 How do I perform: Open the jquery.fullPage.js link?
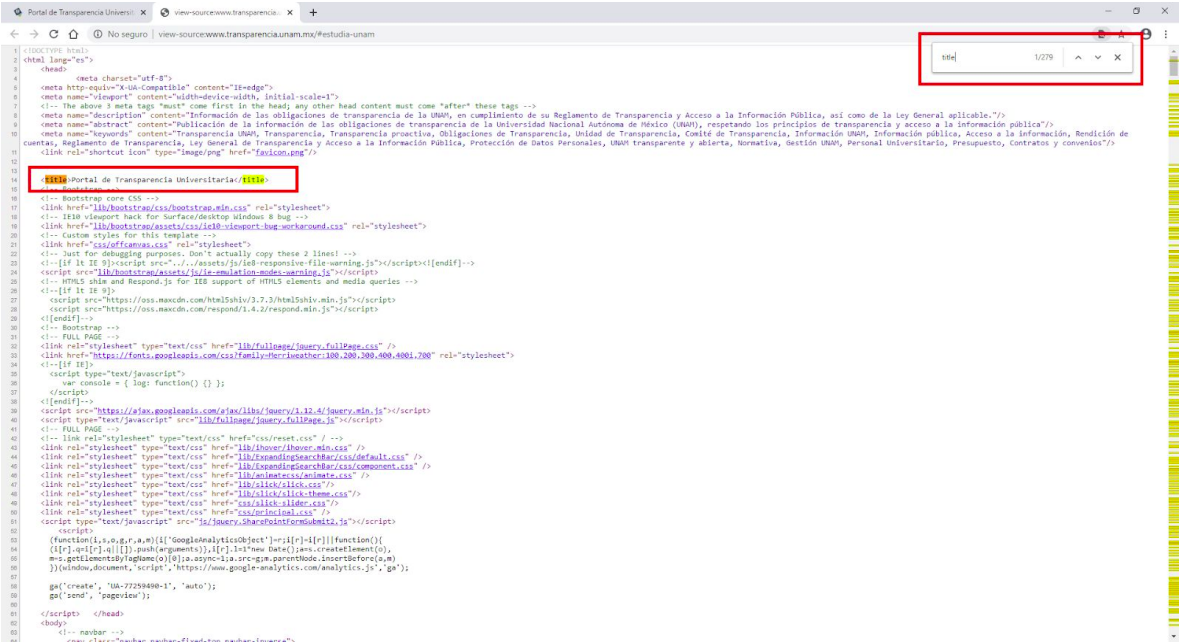pos(267,419)
